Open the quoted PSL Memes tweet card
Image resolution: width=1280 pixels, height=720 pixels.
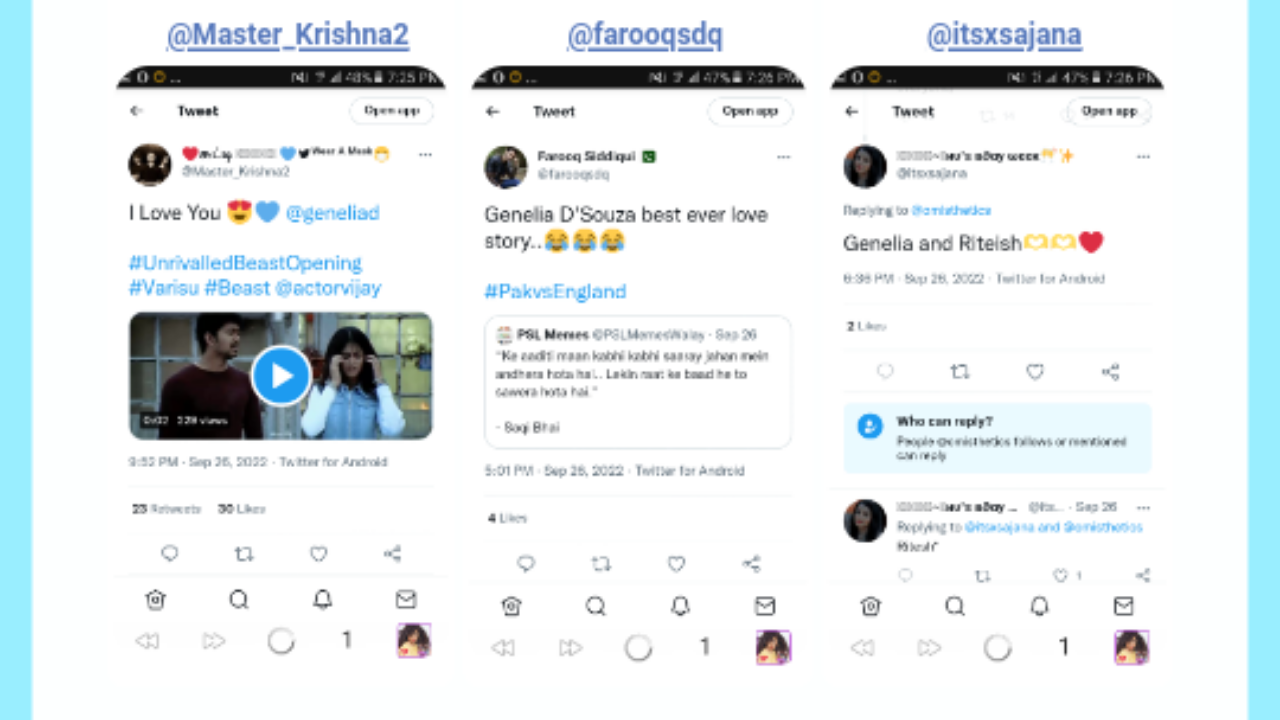tap(638, 381)
